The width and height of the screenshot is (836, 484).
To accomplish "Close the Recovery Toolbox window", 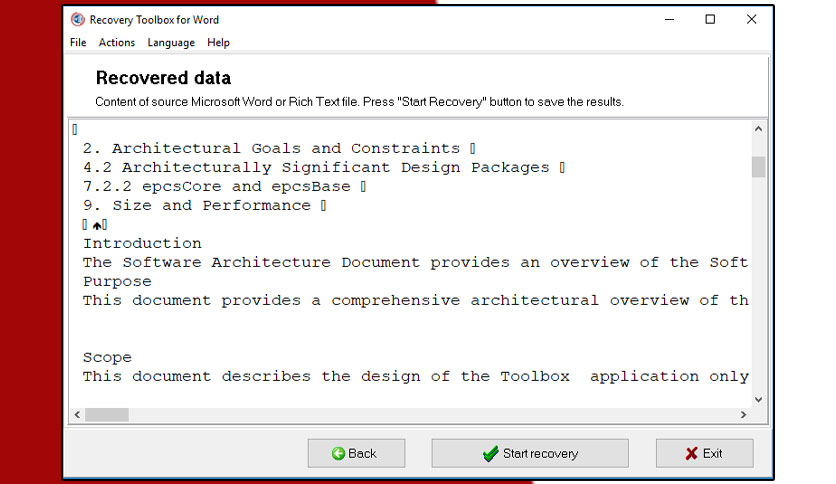I will (751, 20).
